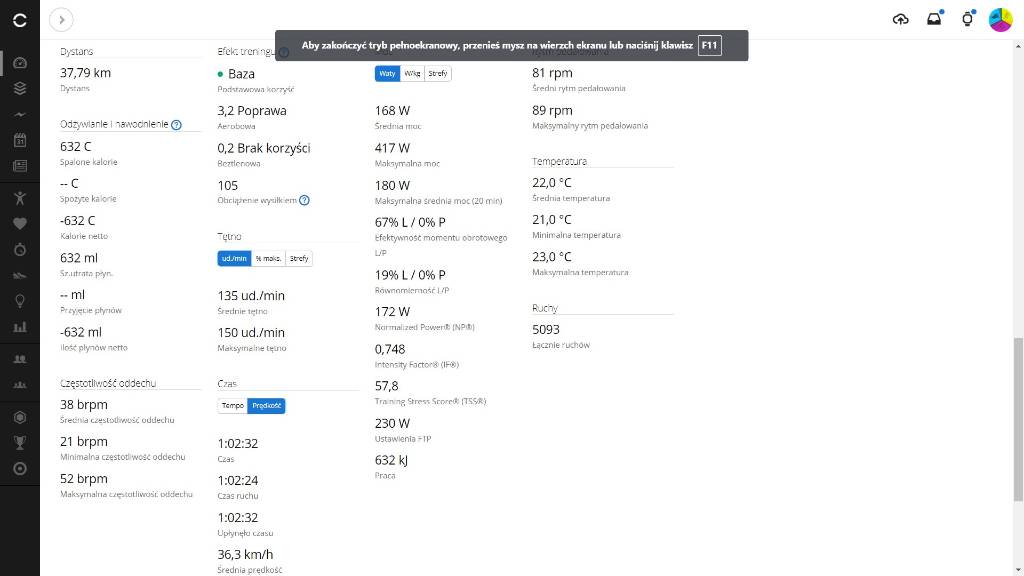
Task: Select the Prędkość speed option
Action: (266, 406)
